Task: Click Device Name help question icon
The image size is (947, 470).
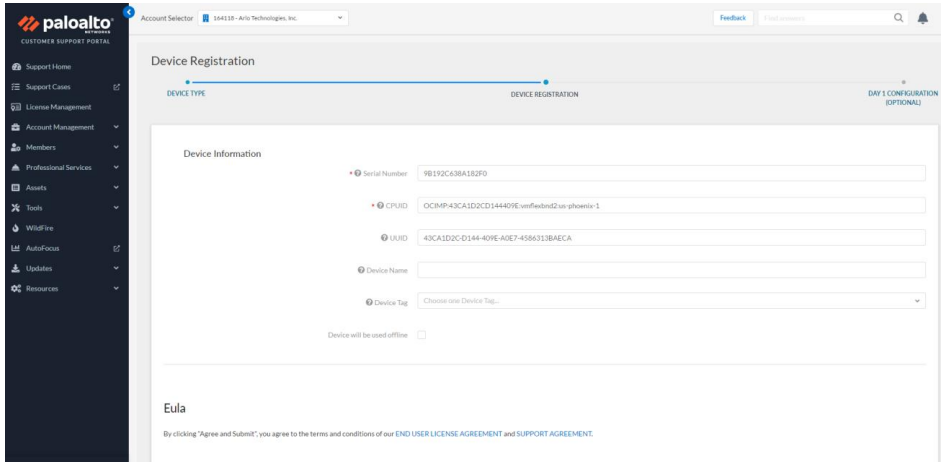Action: [361, 270]
